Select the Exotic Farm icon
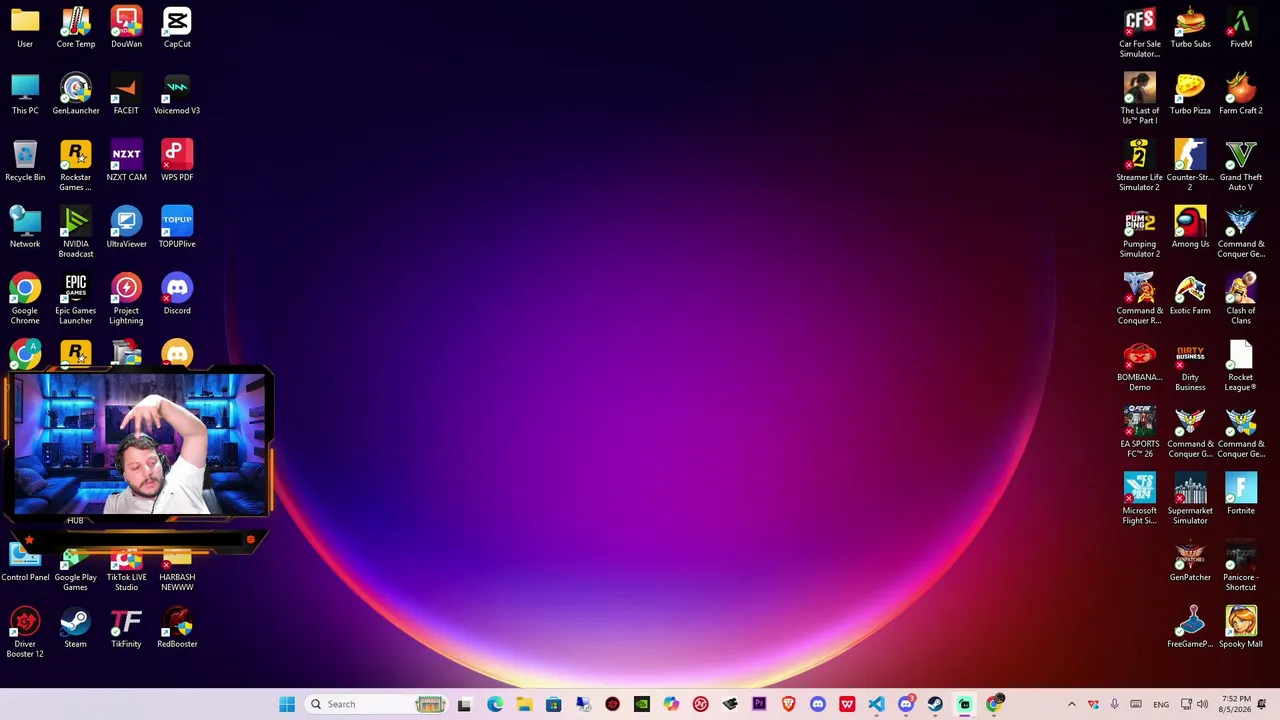Screen dimensions: 1280x720 point(1190,295)
